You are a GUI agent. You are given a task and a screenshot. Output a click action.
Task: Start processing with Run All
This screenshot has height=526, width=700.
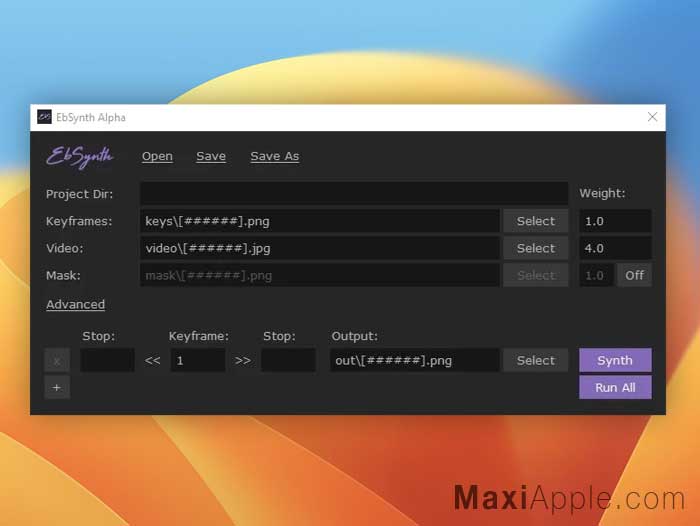[615, 388]
